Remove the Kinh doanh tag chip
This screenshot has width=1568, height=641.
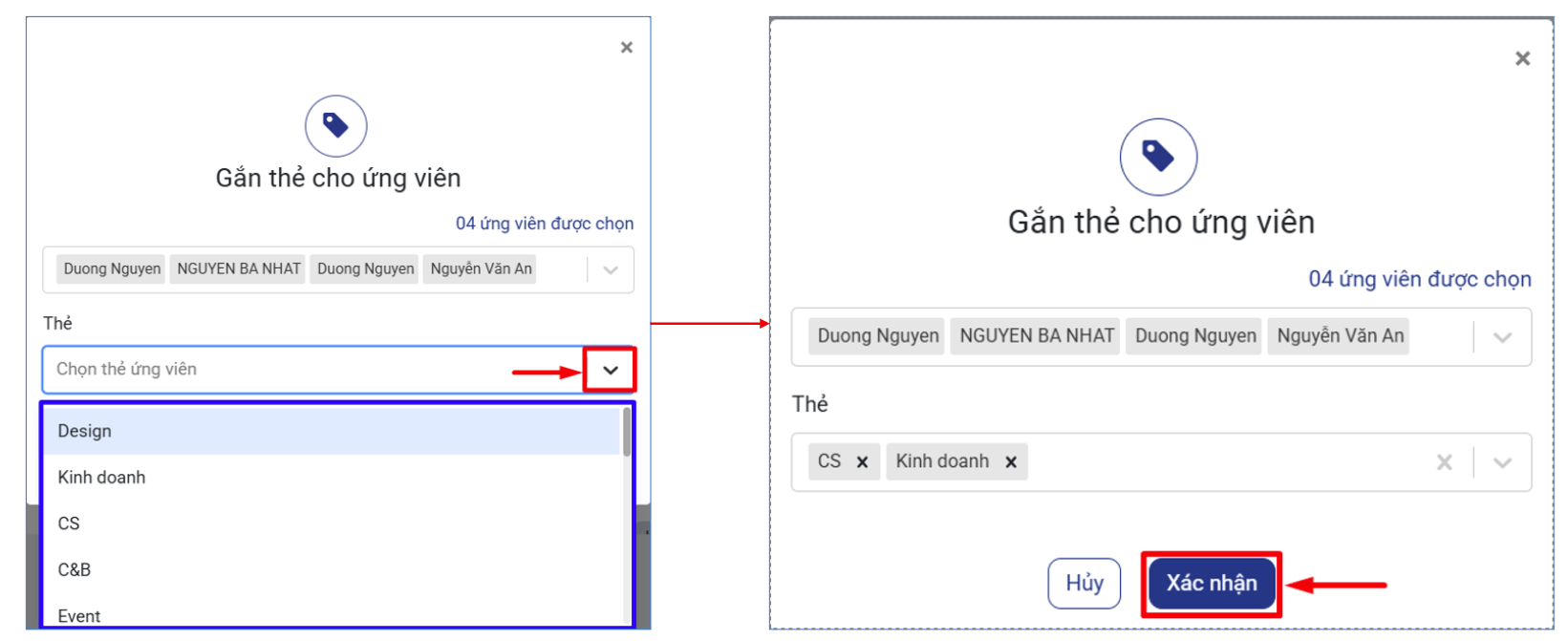point(1010,462)
